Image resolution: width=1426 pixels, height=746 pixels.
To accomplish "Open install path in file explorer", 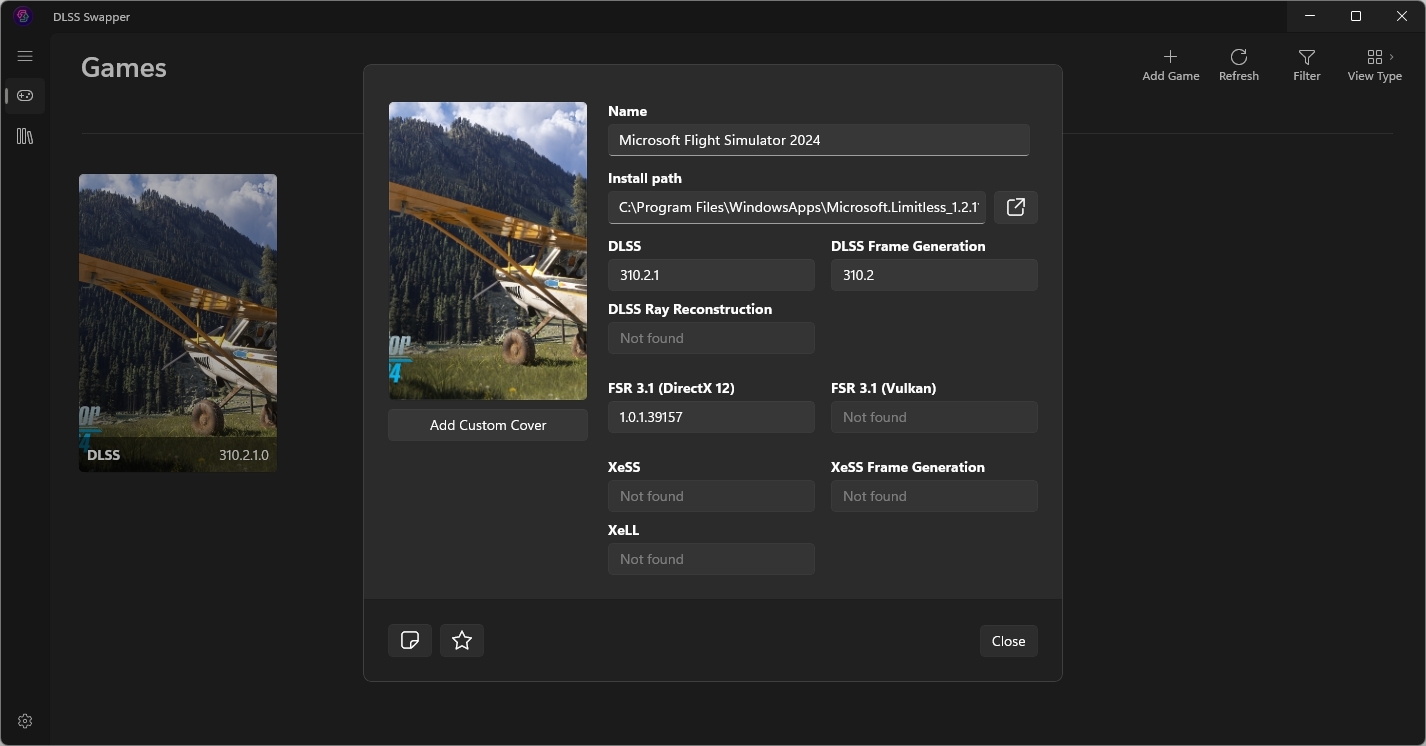I will [x=1015, y=207].
